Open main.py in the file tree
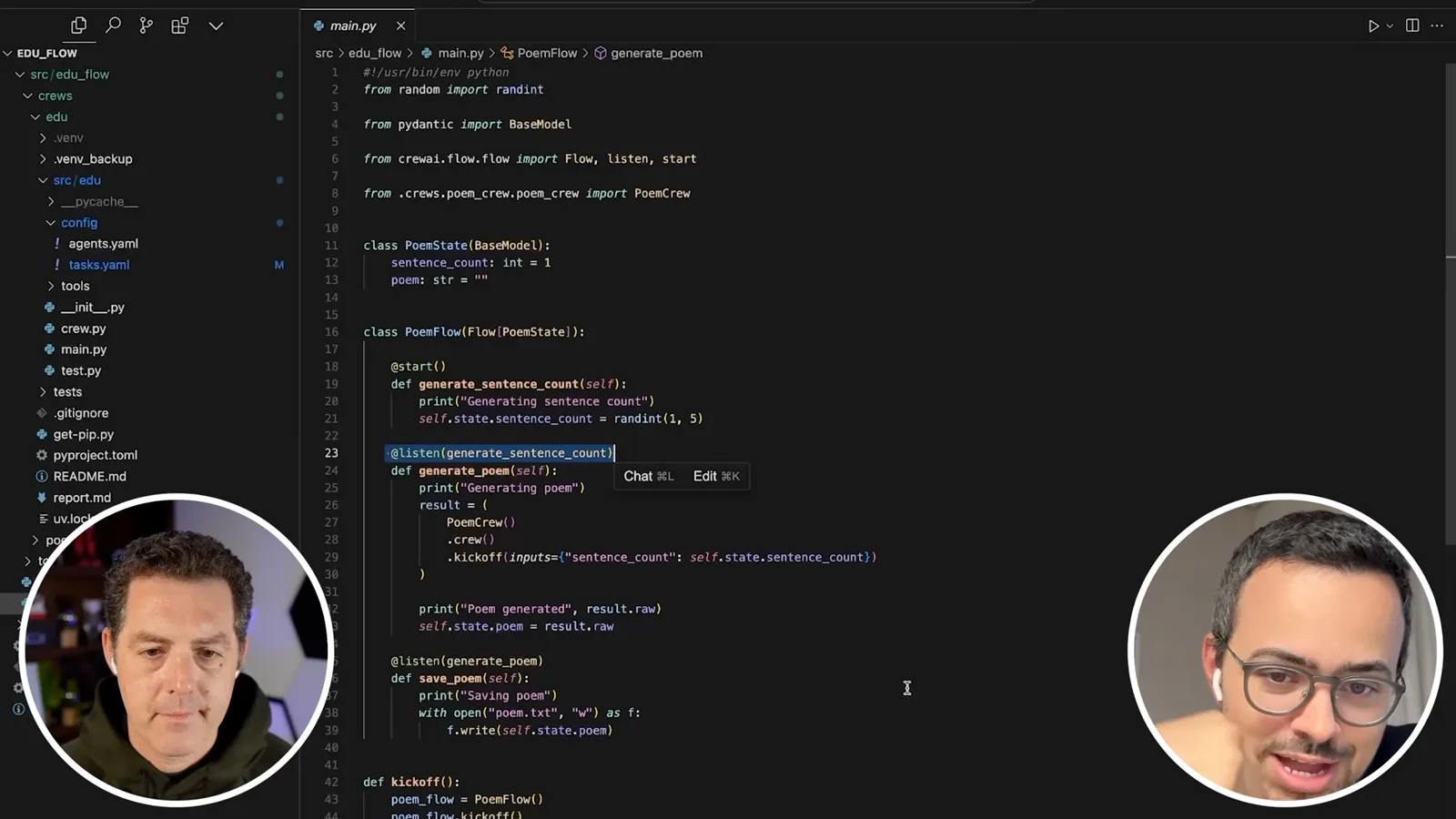Viewport: 1456px width, 819px height. [x=83, y=349]
